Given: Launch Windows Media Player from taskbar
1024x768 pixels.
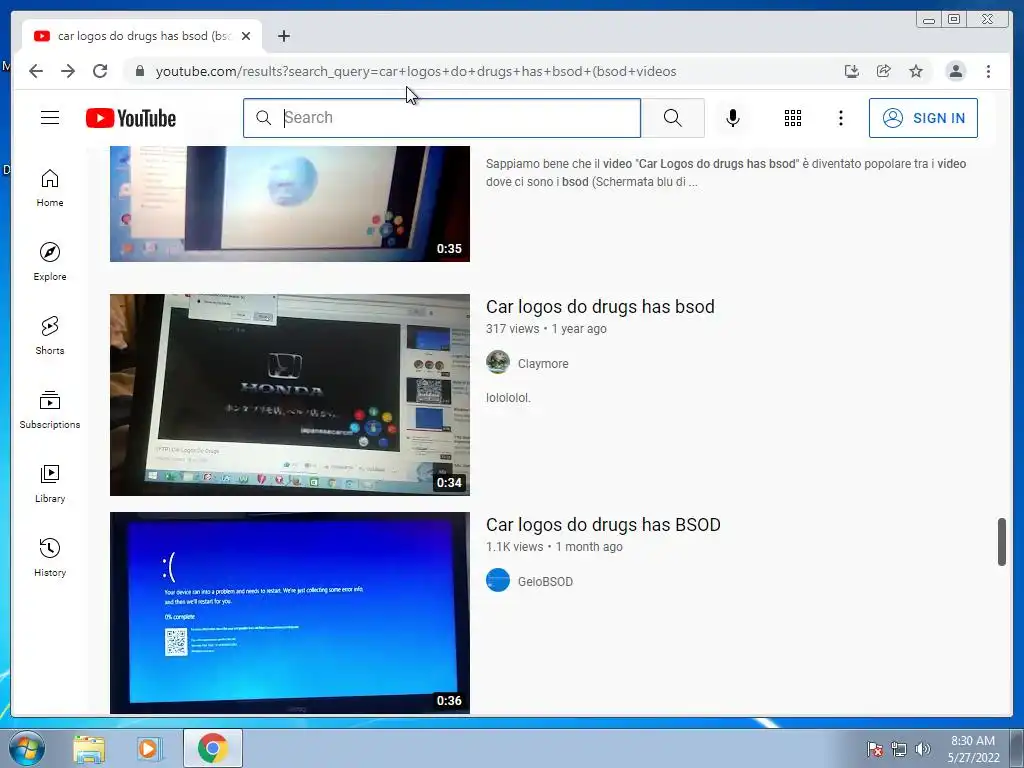Looking at the screenshot, I should pos(149,748).
